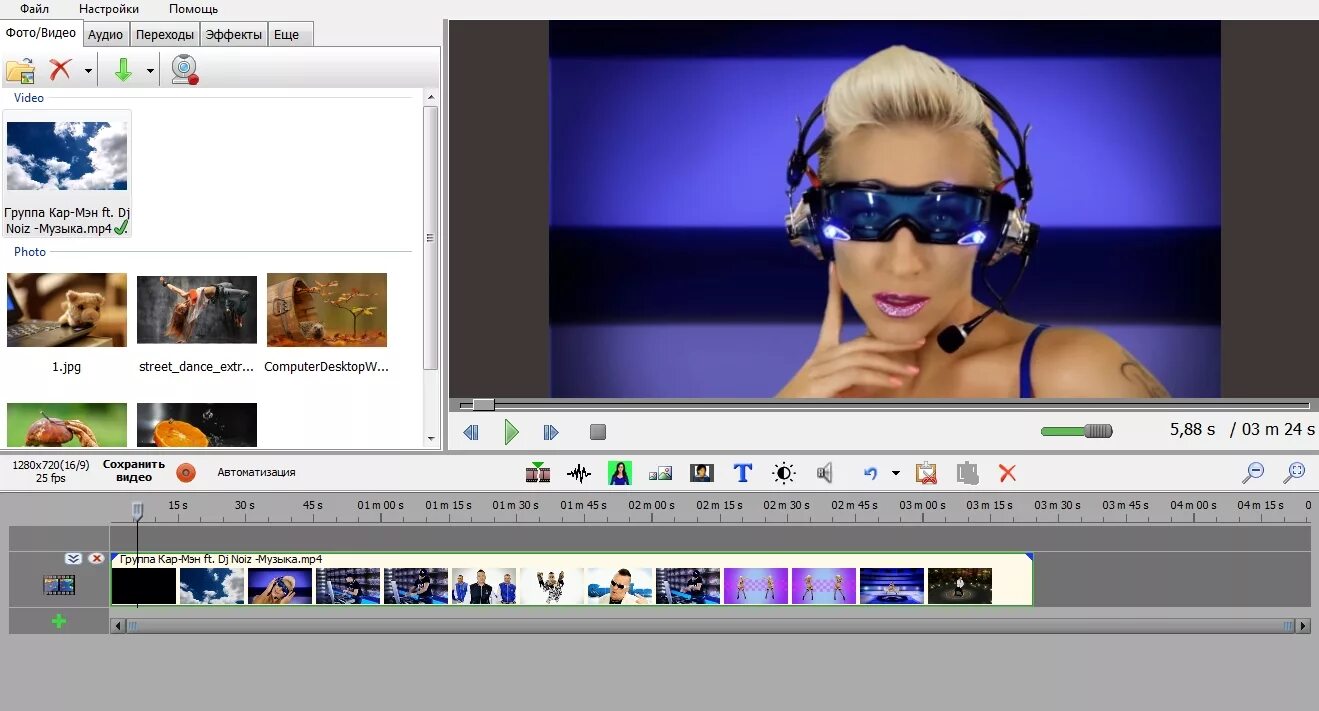Click the timeline playhead marker
1319x711 pixels.
[x=138, y=511]
